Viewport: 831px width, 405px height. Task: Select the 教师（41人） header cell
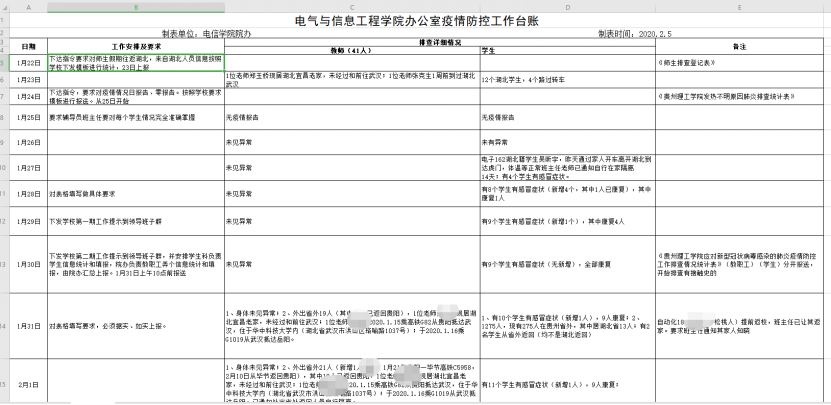[x=352, y=49]
